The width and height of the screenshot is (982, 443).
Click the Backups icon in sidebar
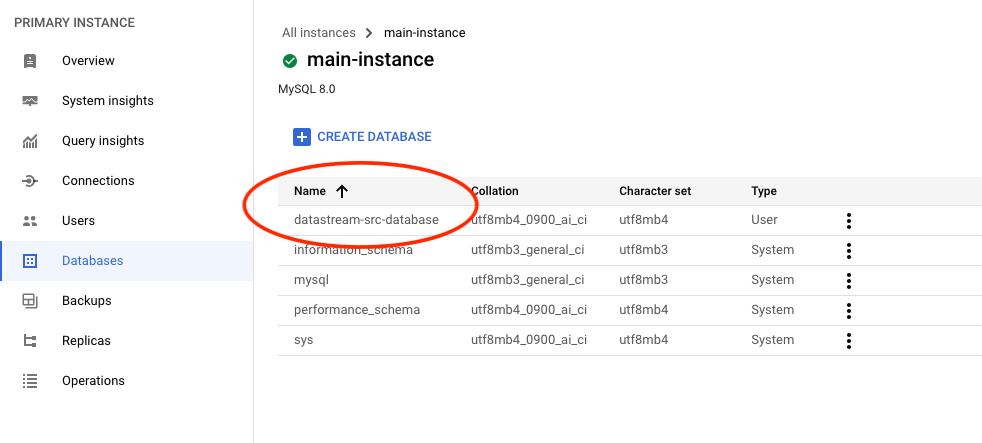tap(30, 301)
